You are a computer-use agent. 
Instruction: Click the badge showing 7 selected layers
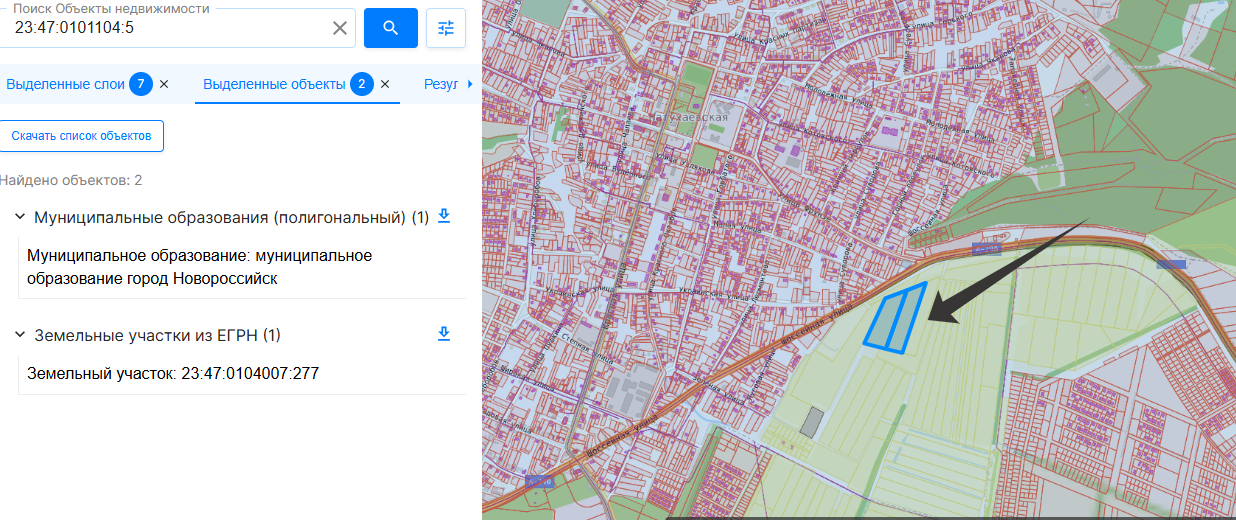141,84
